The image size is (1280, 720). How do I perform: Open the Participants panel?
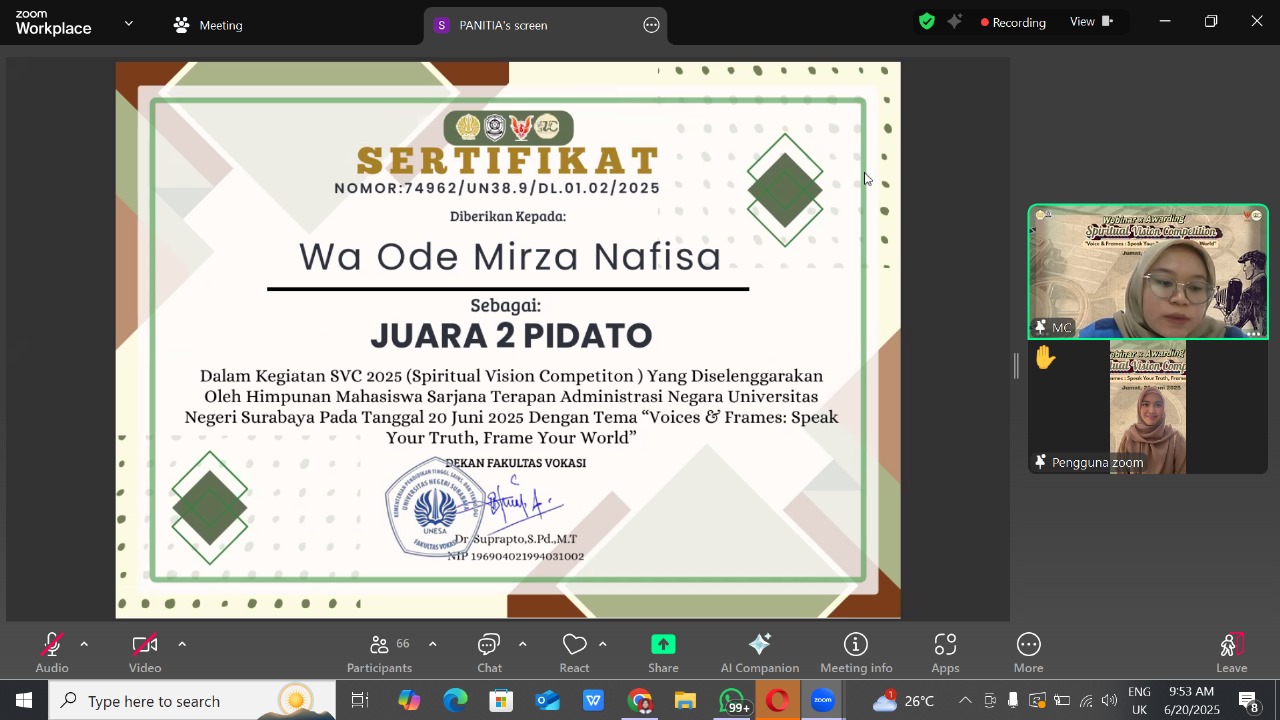click(x=379, y=653)
